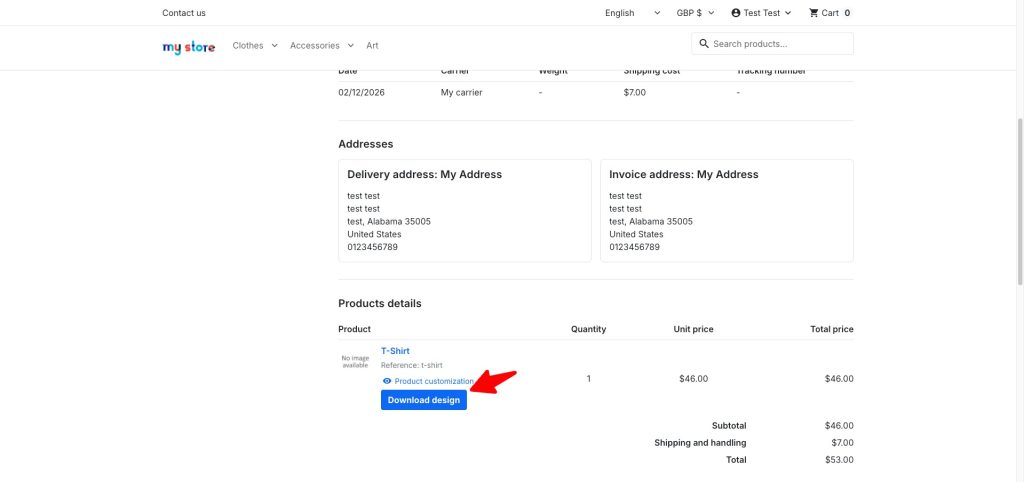1024x482 pixels.
Task: Expand the chevron next to Accessories
Action: 351,46
